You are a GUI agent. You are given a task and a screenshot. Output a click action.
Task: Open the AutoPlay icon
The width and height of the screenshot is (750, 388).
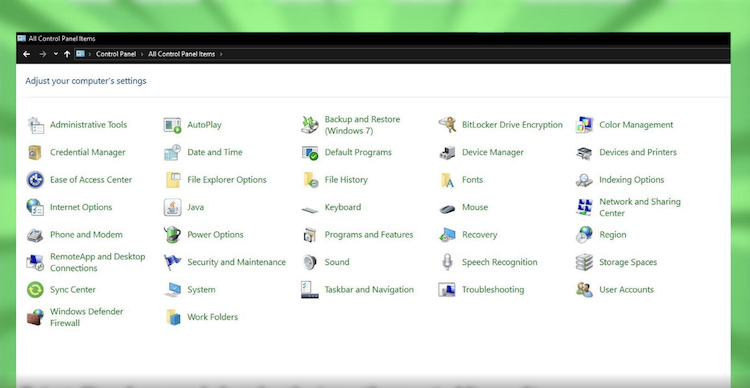(x=172, y=125)
